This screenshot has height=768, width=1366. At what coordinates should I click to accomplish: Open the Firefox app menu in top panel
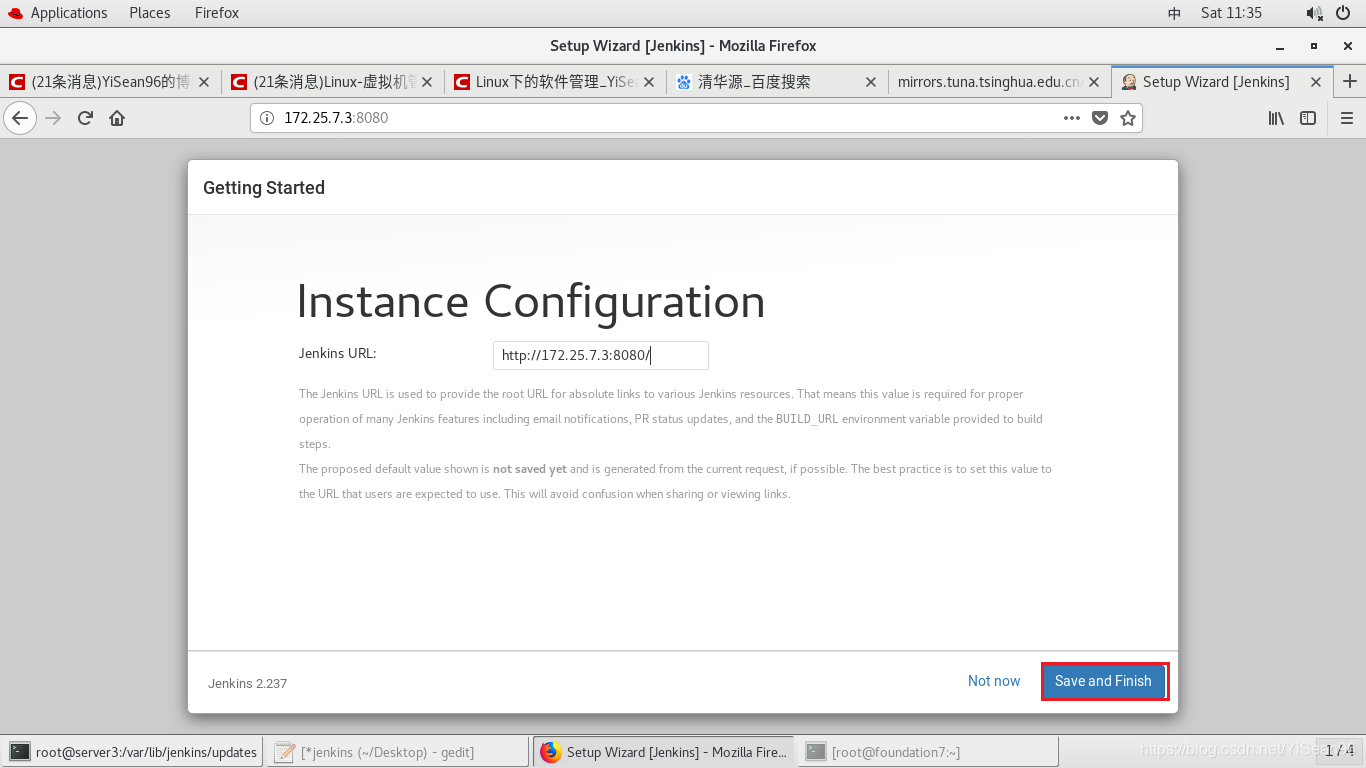click(217, 13)
